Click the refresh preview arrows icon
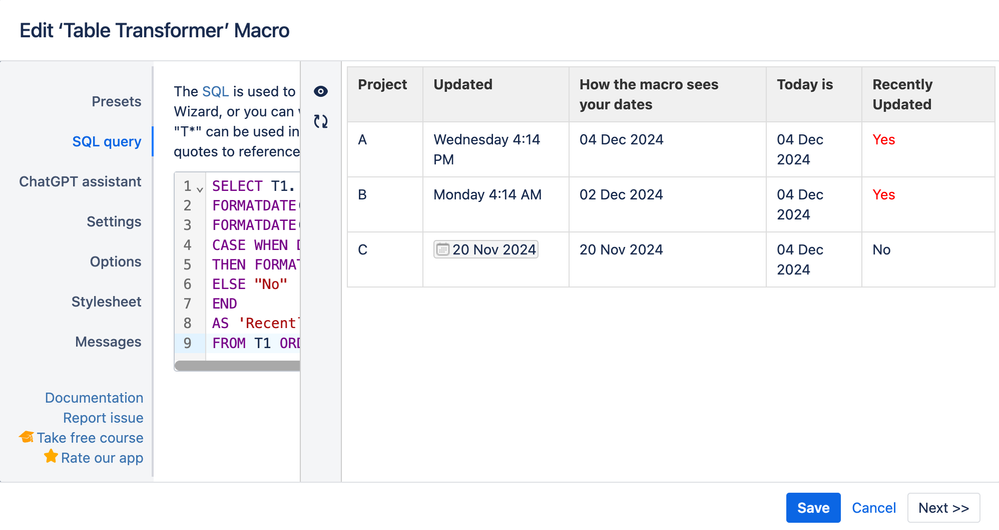This screenshot has width=999, height=530. 321,122
